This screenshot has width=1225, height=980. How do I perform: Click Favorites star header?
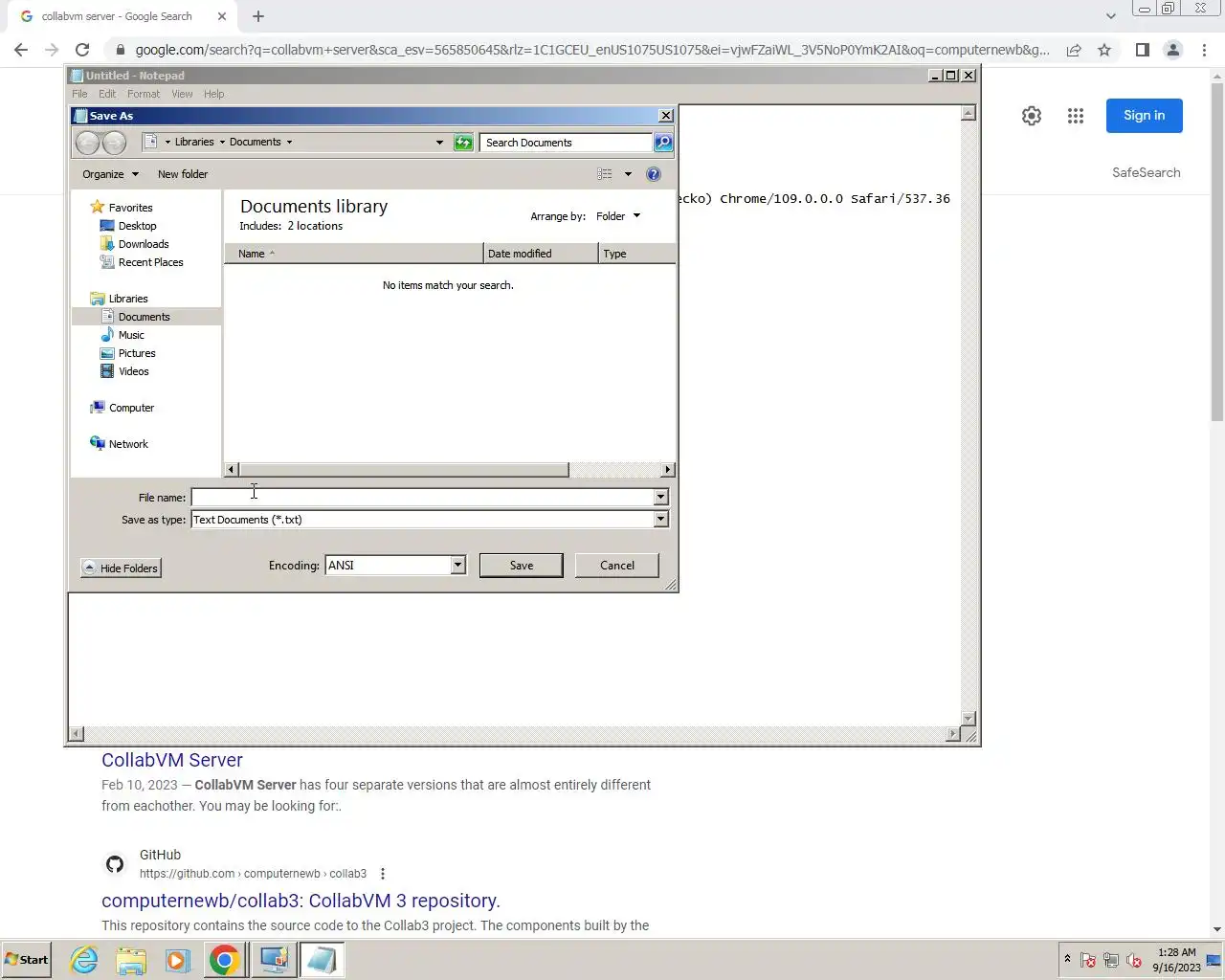pos(130,208)
